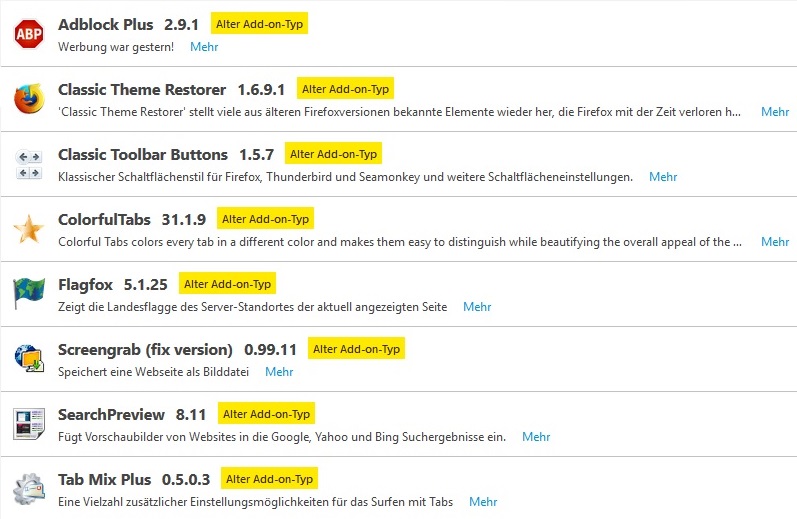
Task: Click Alter Add-on-Typ badge of ColorfulTabs
Action: [265, 219]
